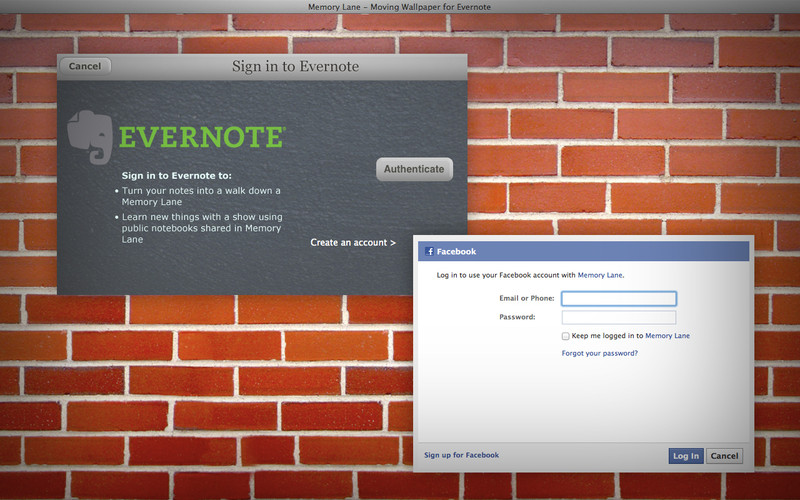Click the 'Facebook' header title text
Image resolution: width=800 pixels, height=500 pixels.
(456, 252)
